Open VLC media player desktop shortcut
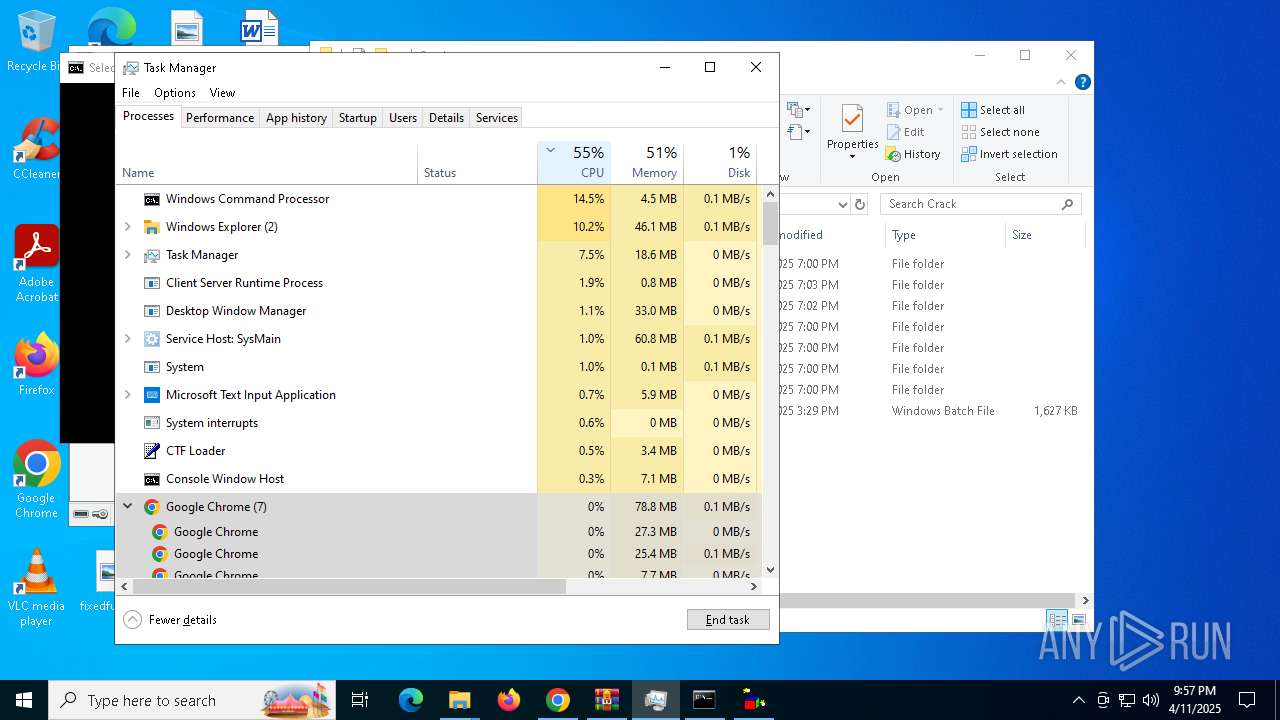 (37, 588)
